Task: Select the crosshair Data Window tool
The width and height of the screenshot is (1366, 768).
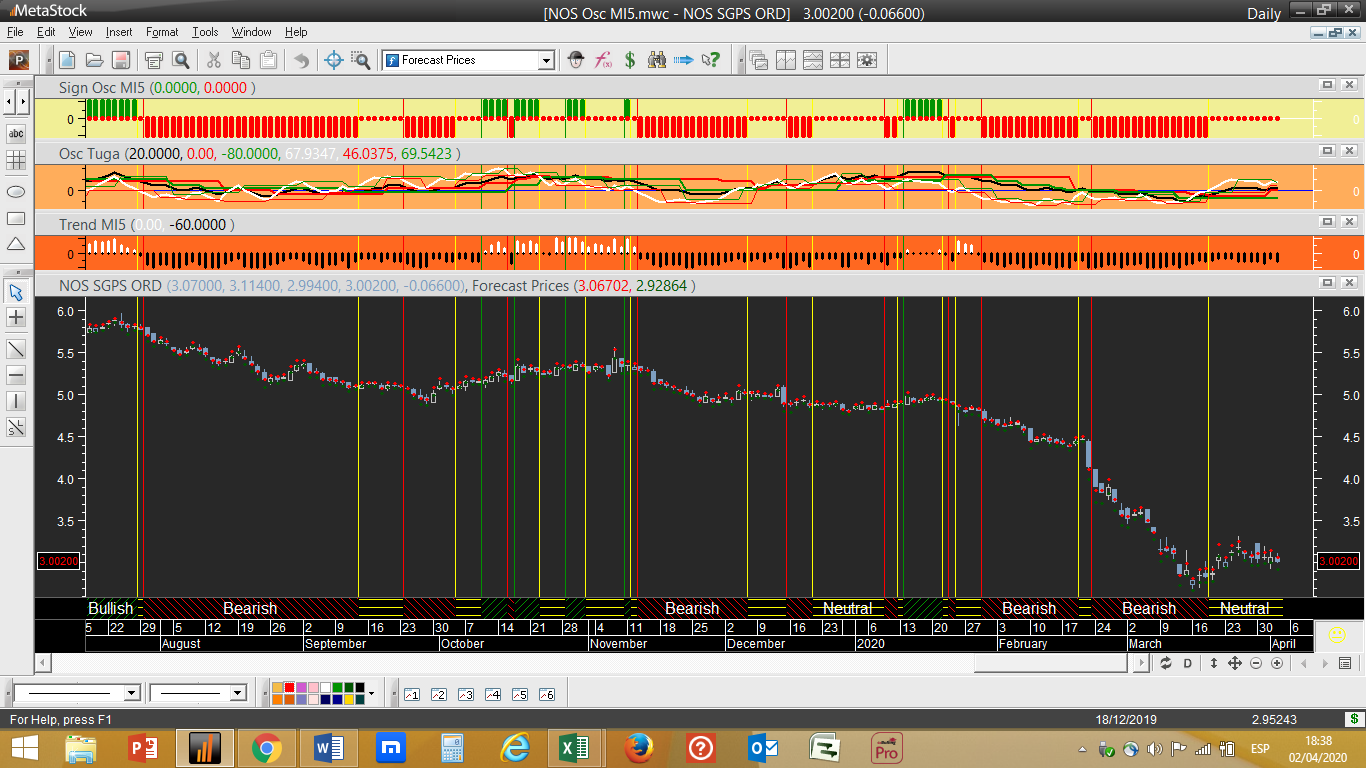Action: [x=334, y=60]
